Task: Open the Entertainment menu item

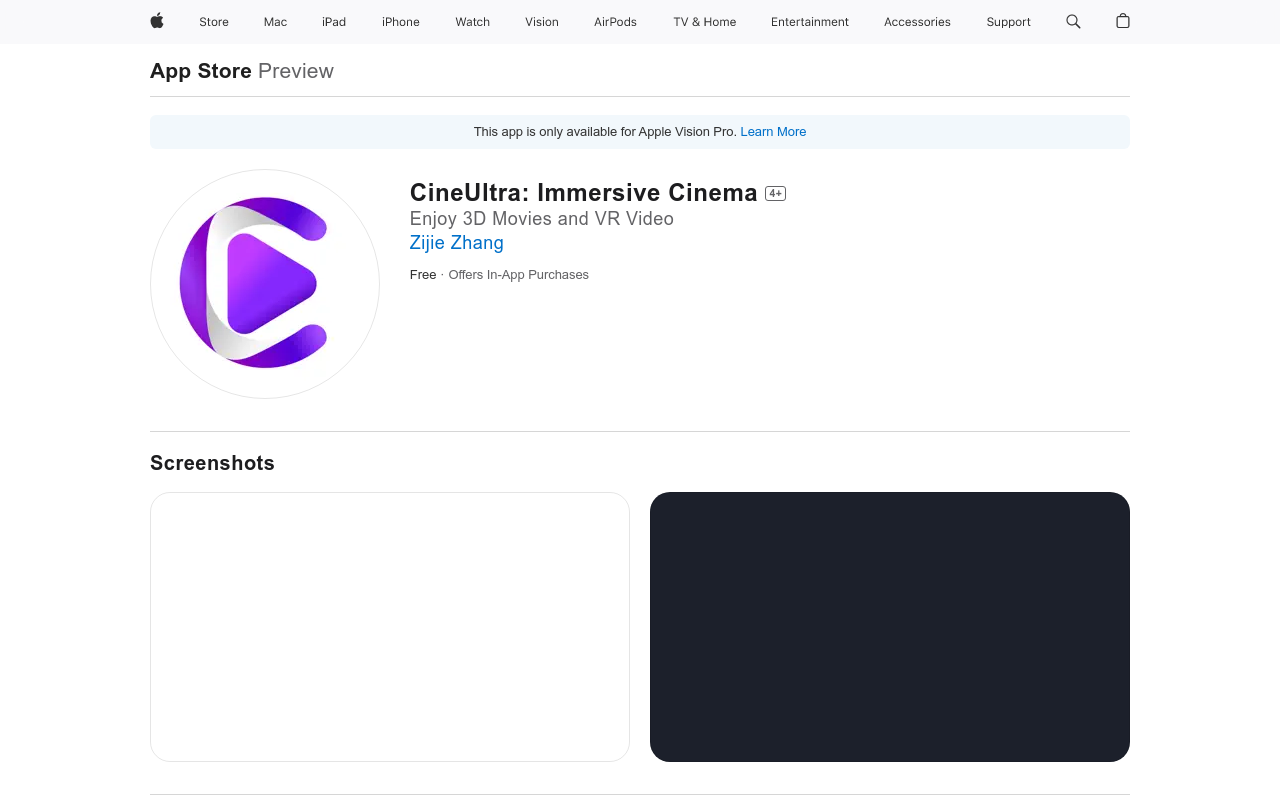Action: click(810, 22)
